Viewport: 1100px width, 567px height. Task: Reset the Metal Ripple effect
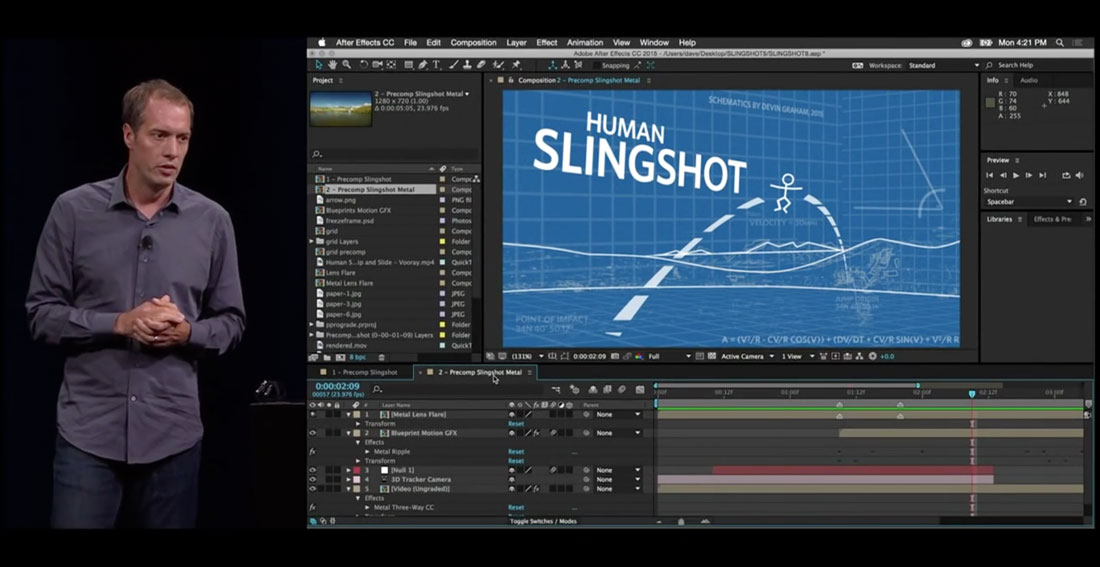(516, 452)
